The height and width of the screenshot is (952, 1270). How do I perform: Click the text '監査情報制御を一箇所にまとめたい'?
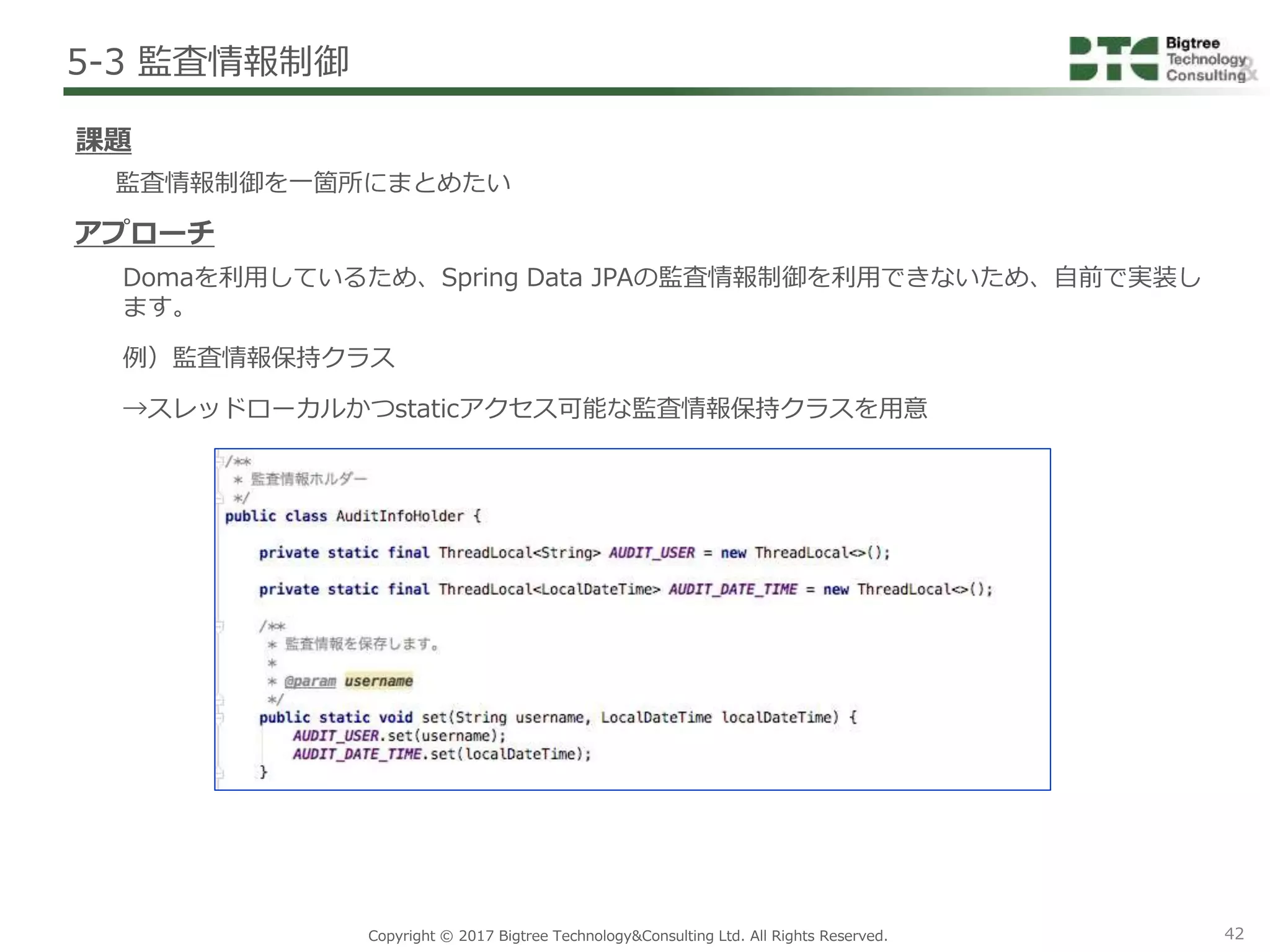(x=313, y=182)
